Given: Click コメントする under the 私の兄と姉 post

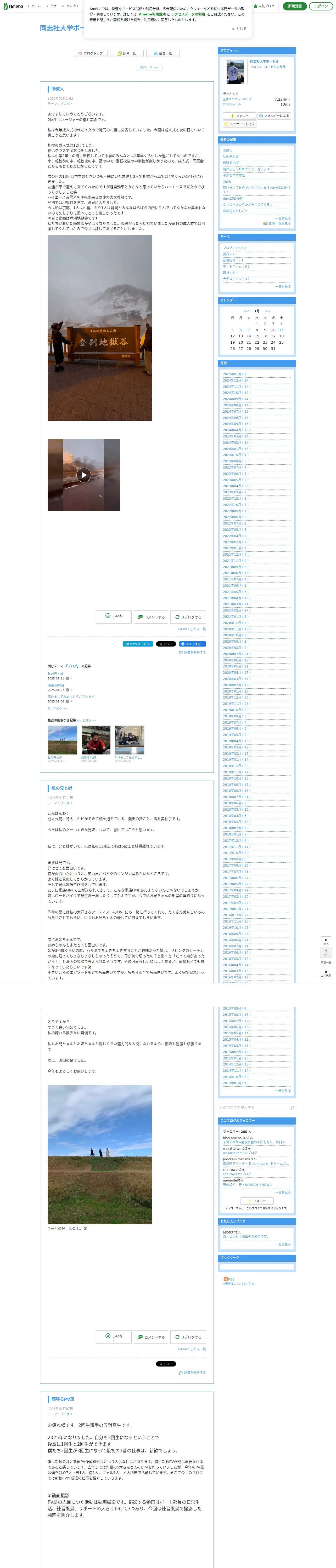Looking at the screenshot, I should [151, 1337].
